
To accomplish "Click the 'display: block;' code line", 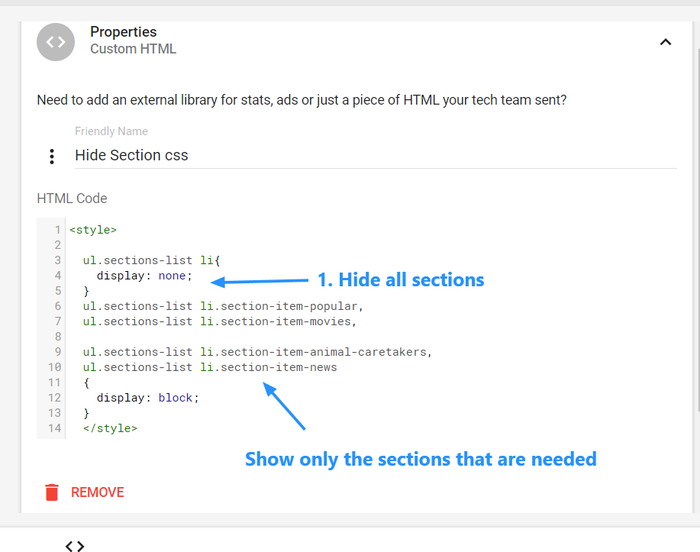I will [147, 397].
